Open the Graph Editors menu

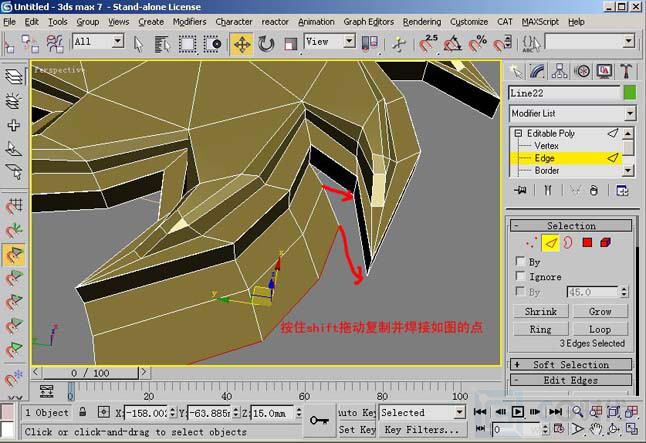tap(369, 22)
